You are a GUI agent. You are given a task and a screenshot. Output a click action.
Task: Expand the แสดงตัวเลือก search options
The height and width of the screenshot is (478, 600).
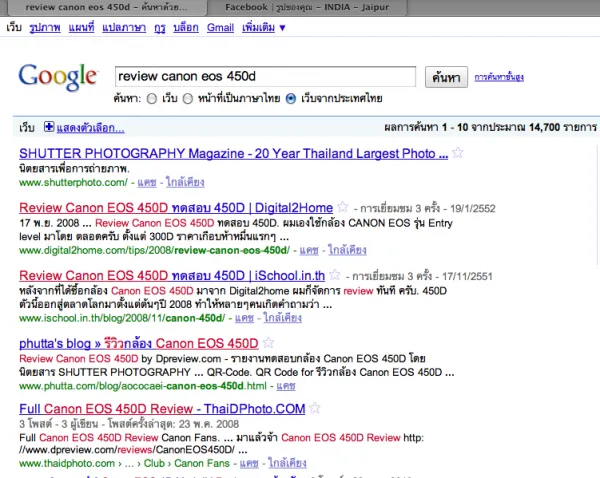(90, 128)
